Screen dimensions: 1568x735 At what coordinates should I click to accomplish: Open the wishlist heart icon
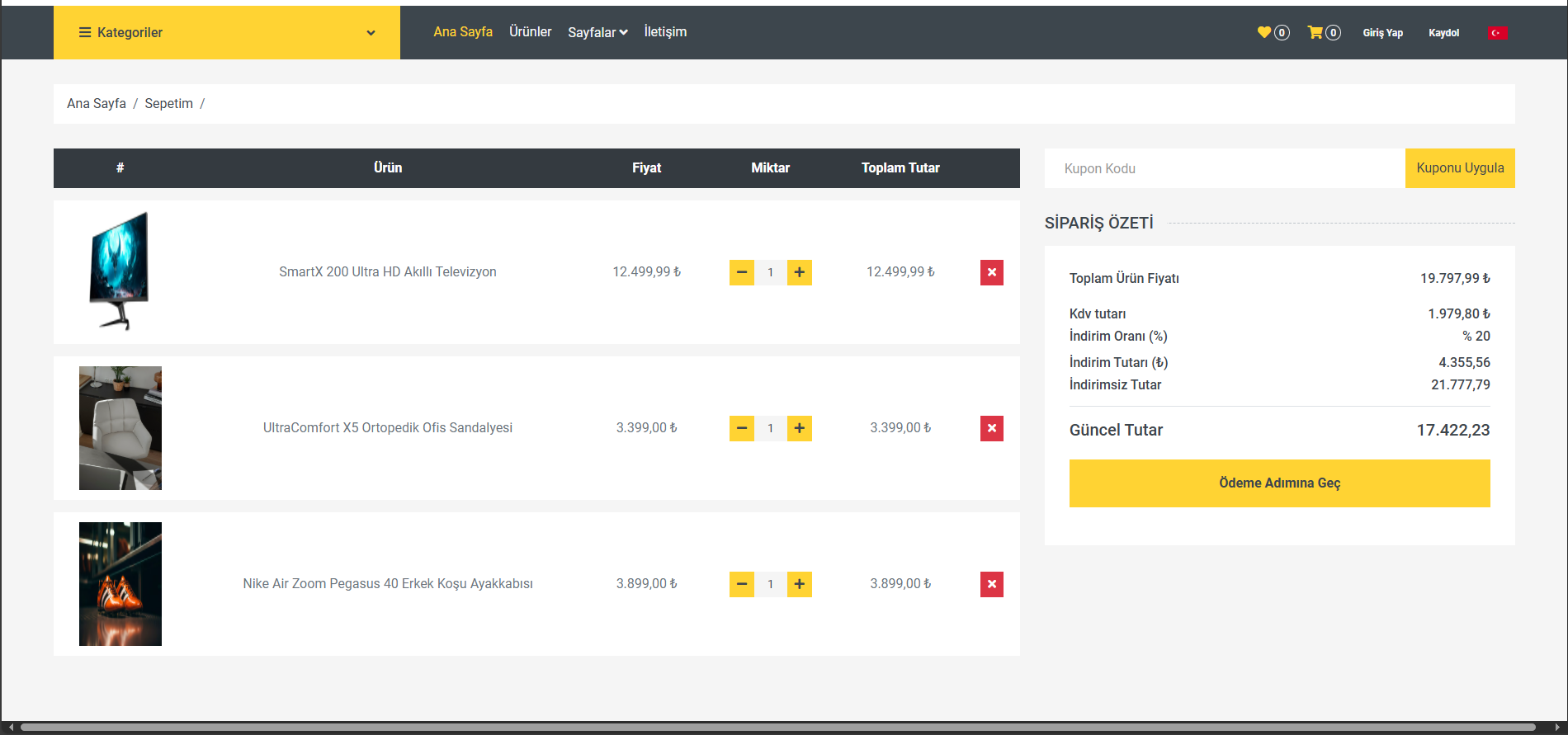[1264, 32]
